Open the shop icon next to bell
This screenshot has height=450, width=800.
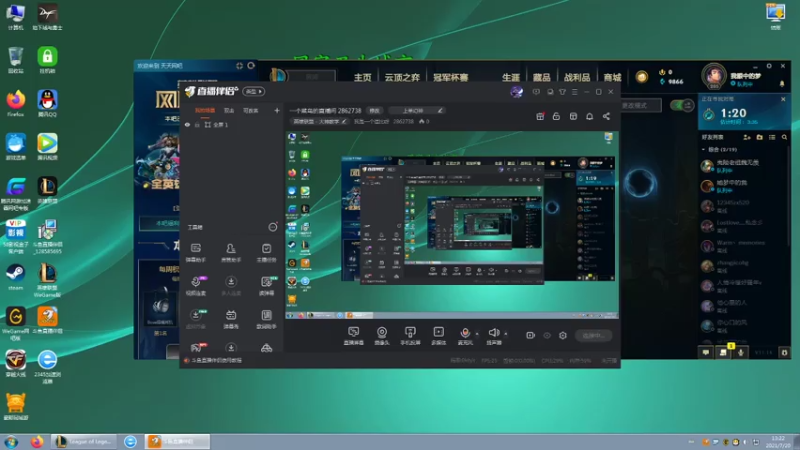[x=573, y=116]
